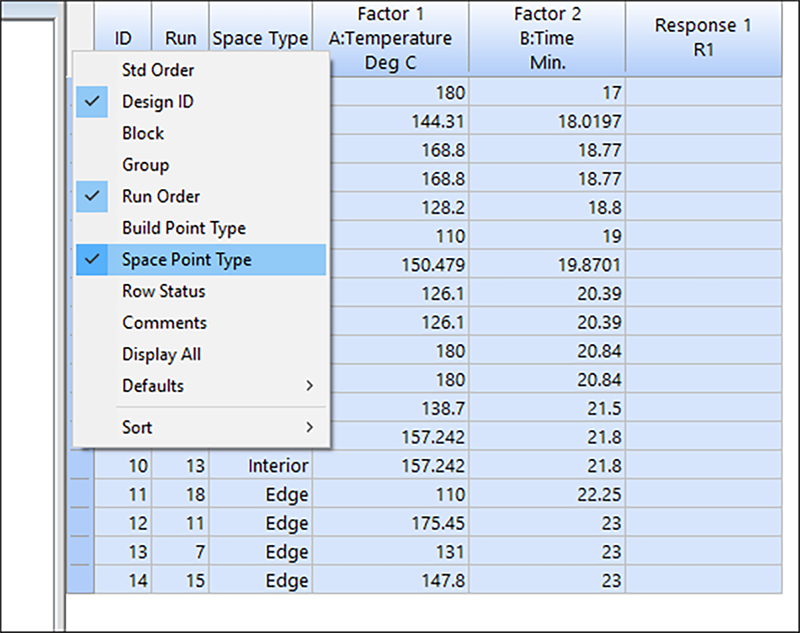800x633 pixels.
Task: Enable the Group column option
Action: pyautogui.click(x=146, y=165)
